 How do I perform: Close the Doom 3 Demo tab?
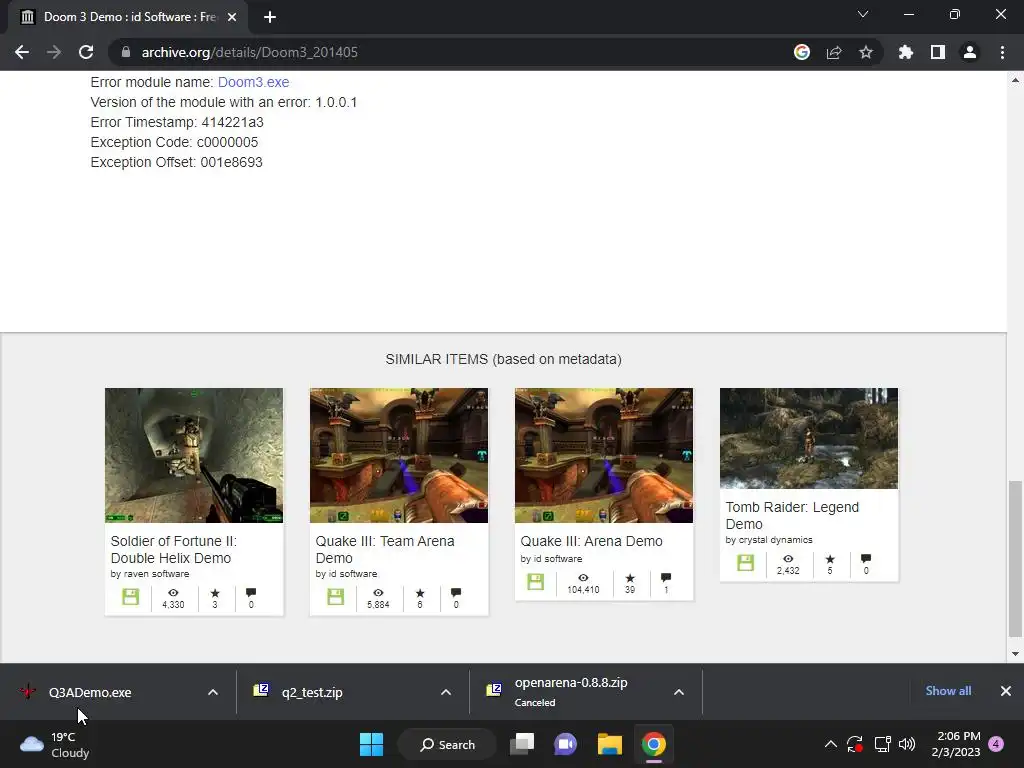pyautogui.click(x=232, y=17)
